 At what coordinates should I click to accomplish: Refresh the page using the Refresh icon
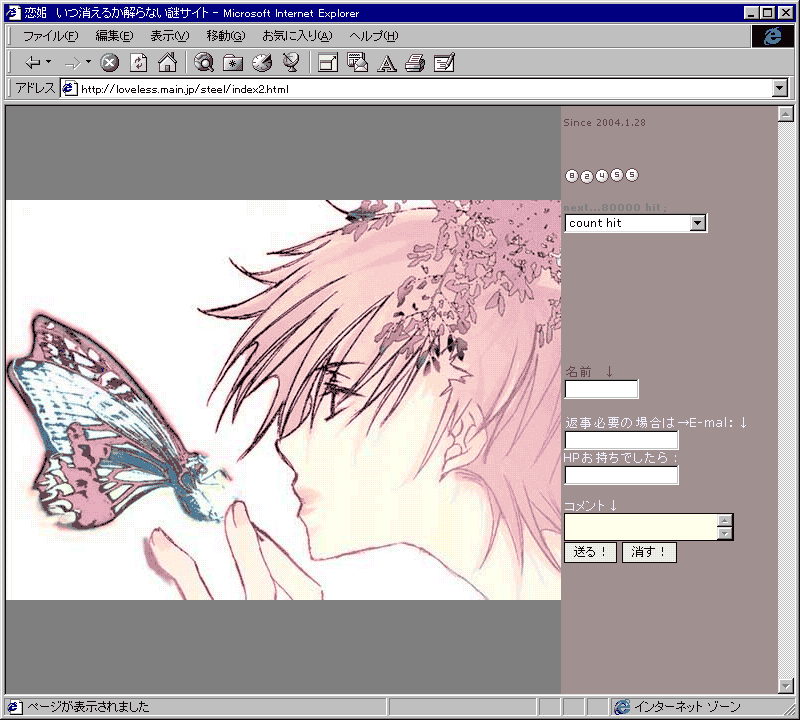tap(138, 63)
